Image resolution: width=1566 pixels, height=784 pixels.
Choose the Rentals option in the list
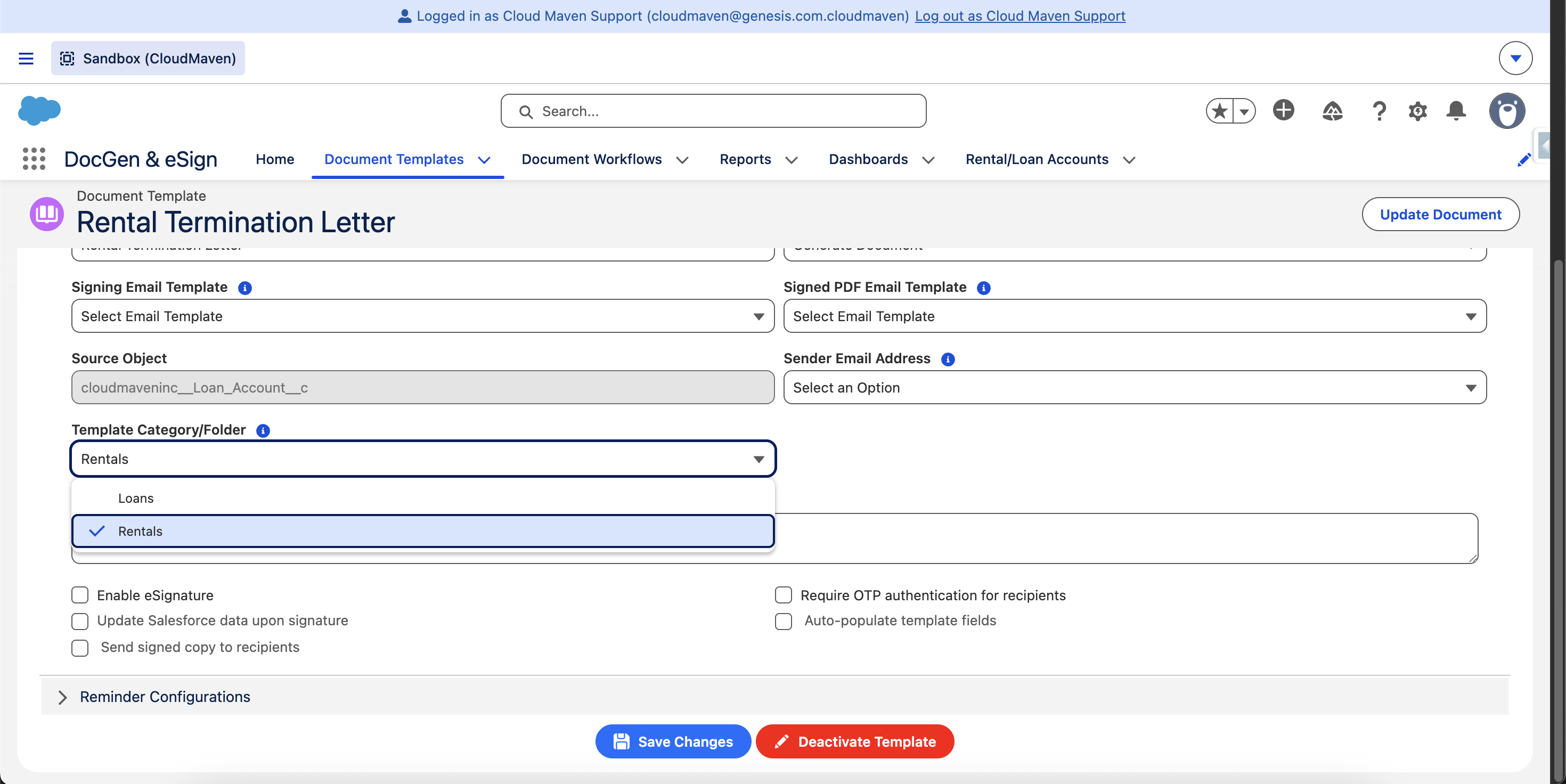coord(423,531)
